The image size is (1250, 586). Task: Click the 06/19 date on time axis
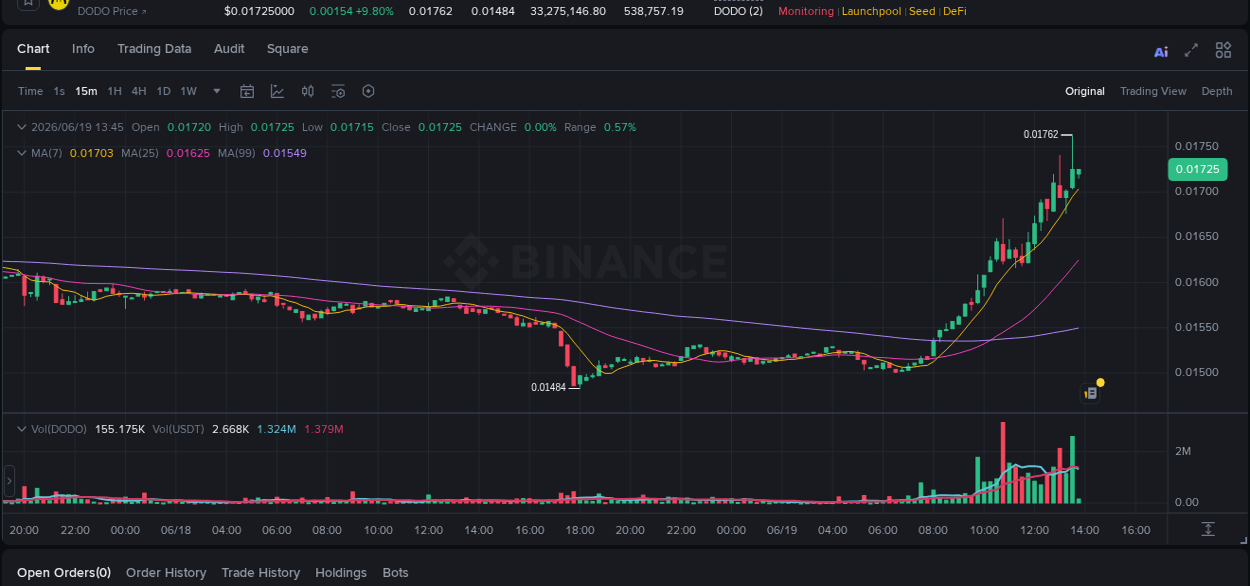782,530
